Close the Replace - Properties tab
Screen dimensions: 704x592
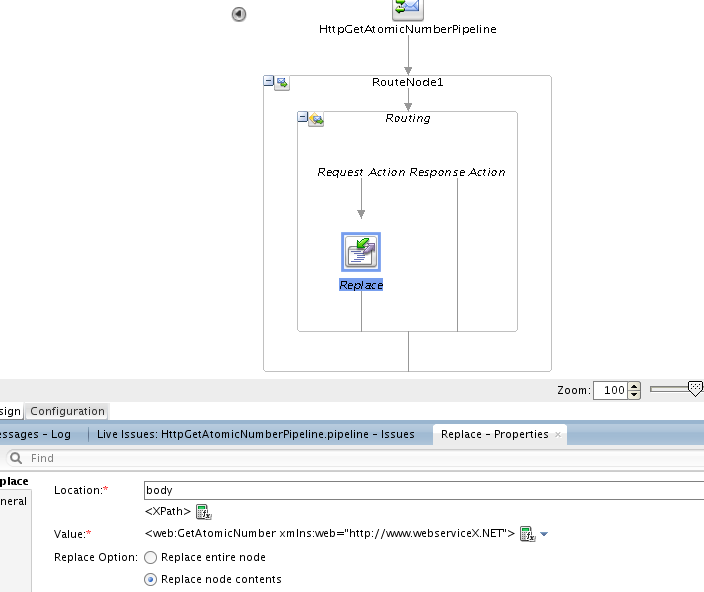[x=558, y=434]
